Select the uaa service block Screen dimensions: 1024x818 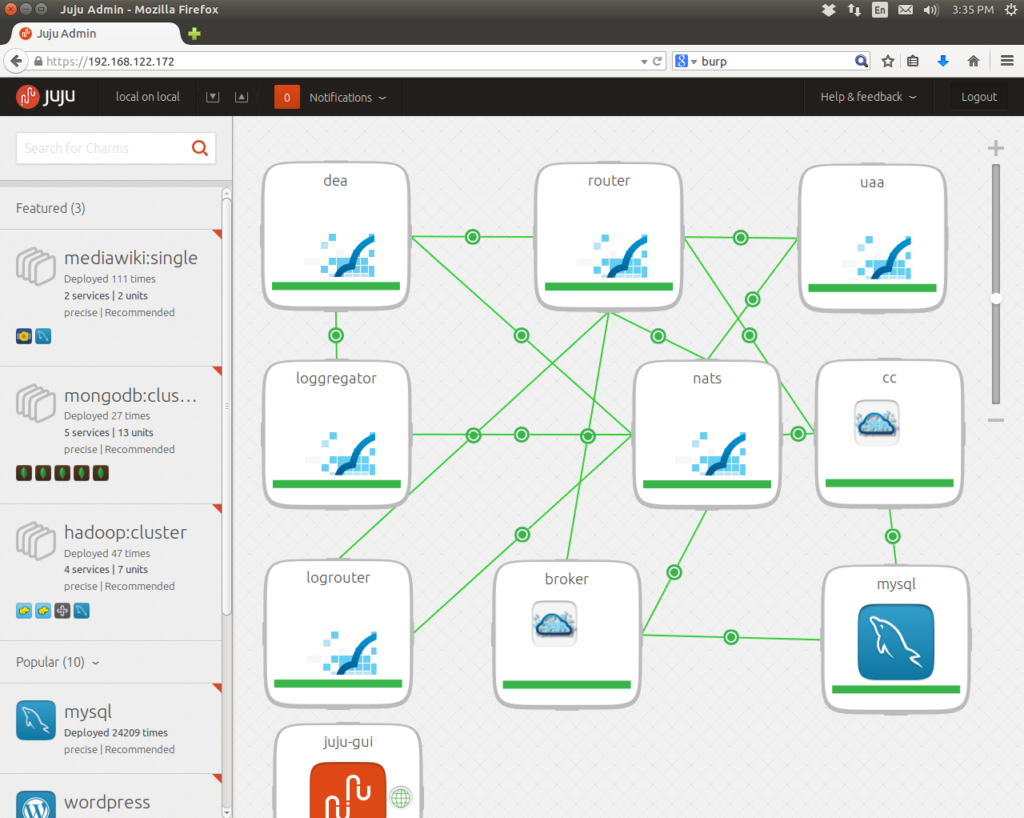coord(872,238)
